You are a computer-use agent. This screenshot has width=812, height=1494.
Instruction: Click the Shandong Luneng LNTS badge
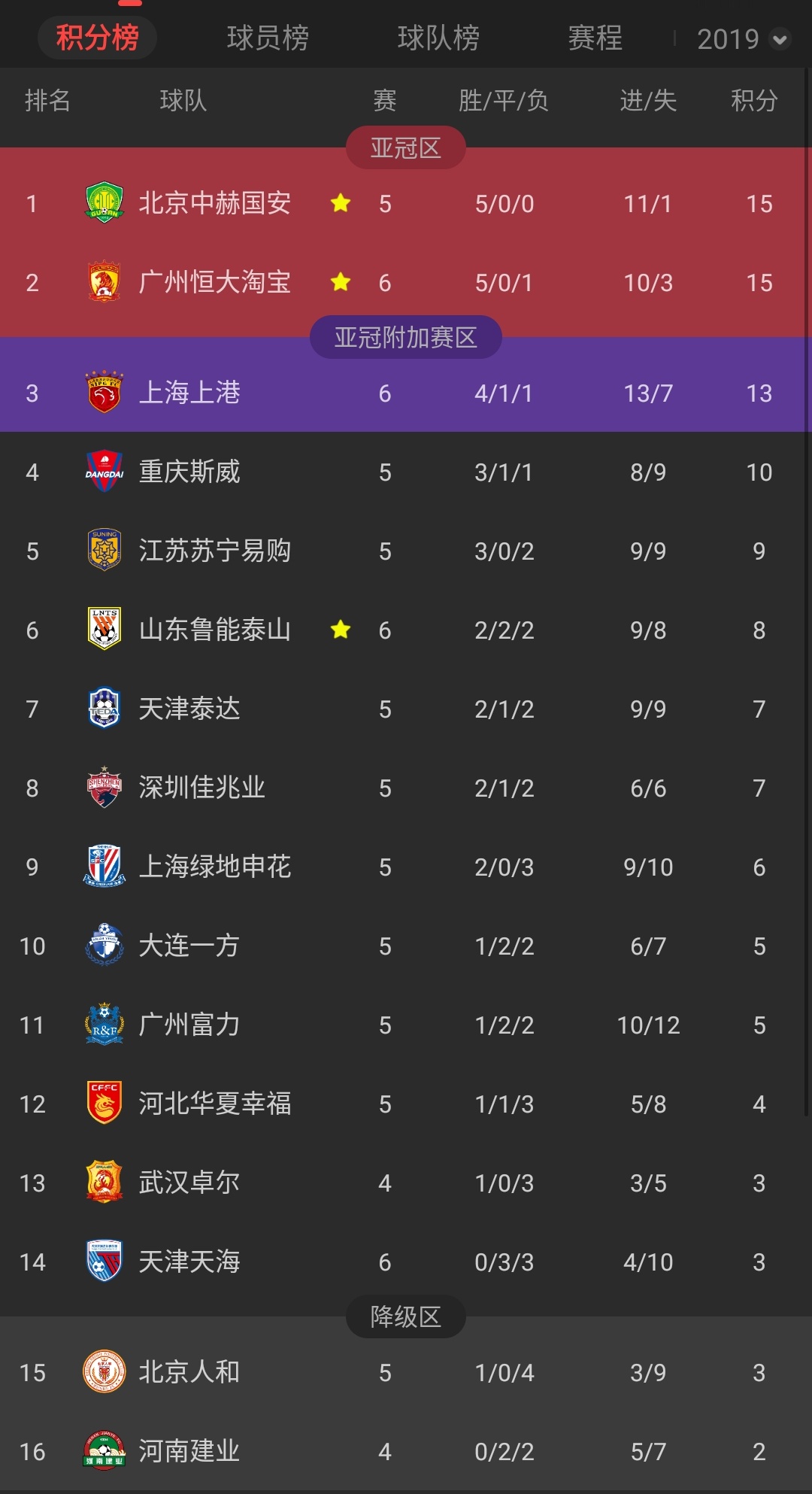click(x=104, y=630)
